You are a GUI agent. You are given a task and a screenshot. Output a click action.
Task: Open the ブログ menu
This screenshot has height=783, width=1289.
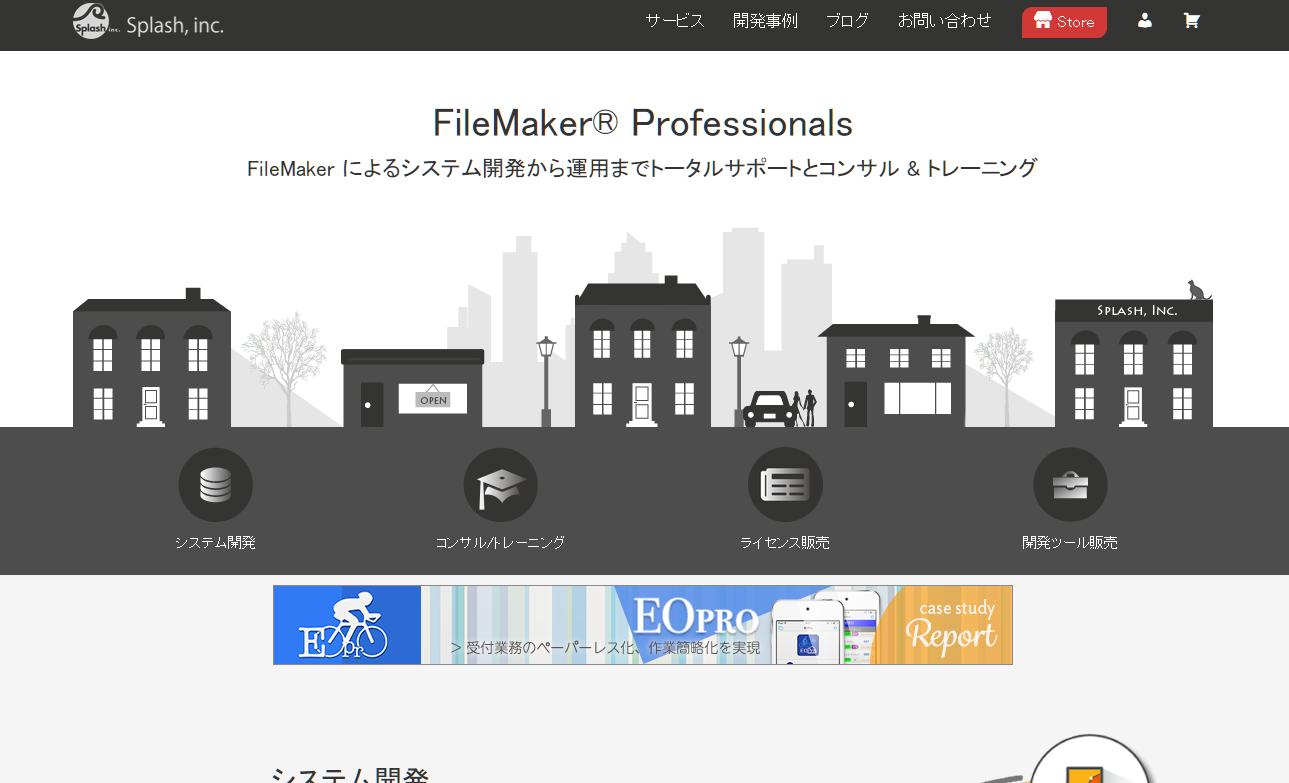tap(847, 20)
